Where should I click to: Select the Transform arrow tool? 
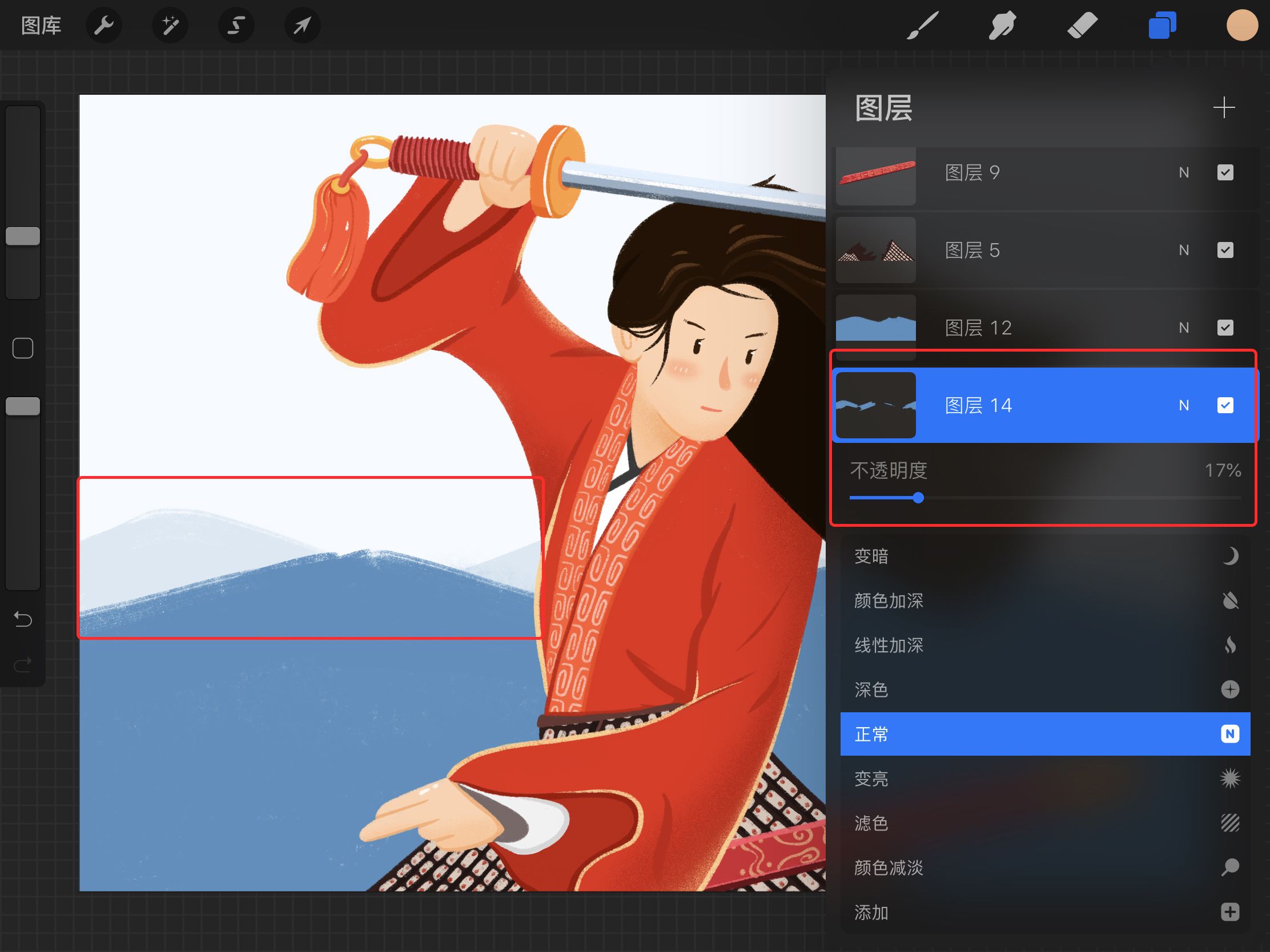click(x=302, y=25)
